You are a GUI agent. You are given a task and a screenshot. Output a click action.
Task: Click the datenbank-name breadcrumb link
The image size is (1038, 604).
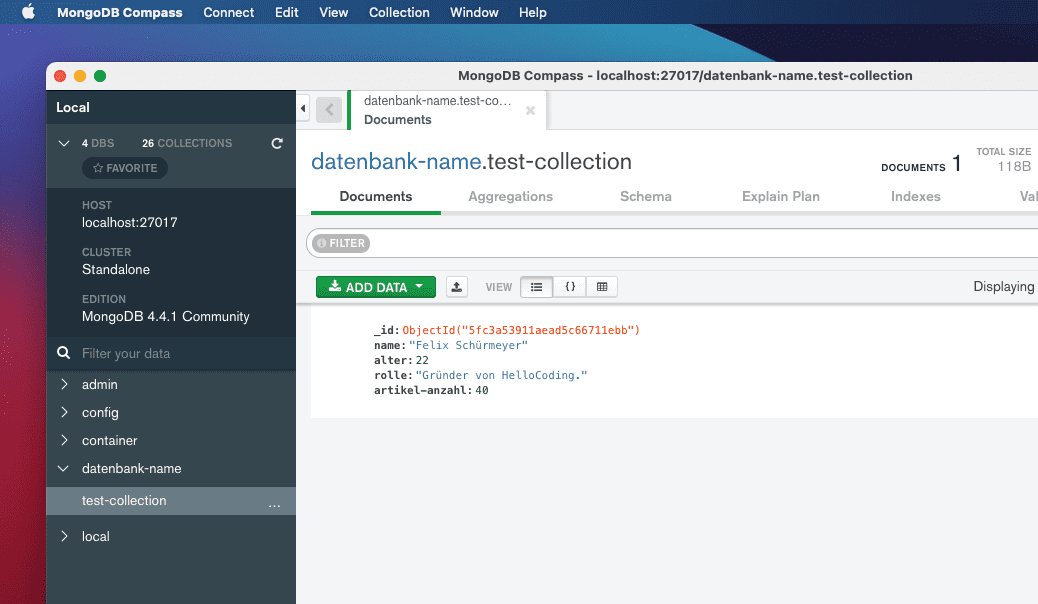click(396, 162)
